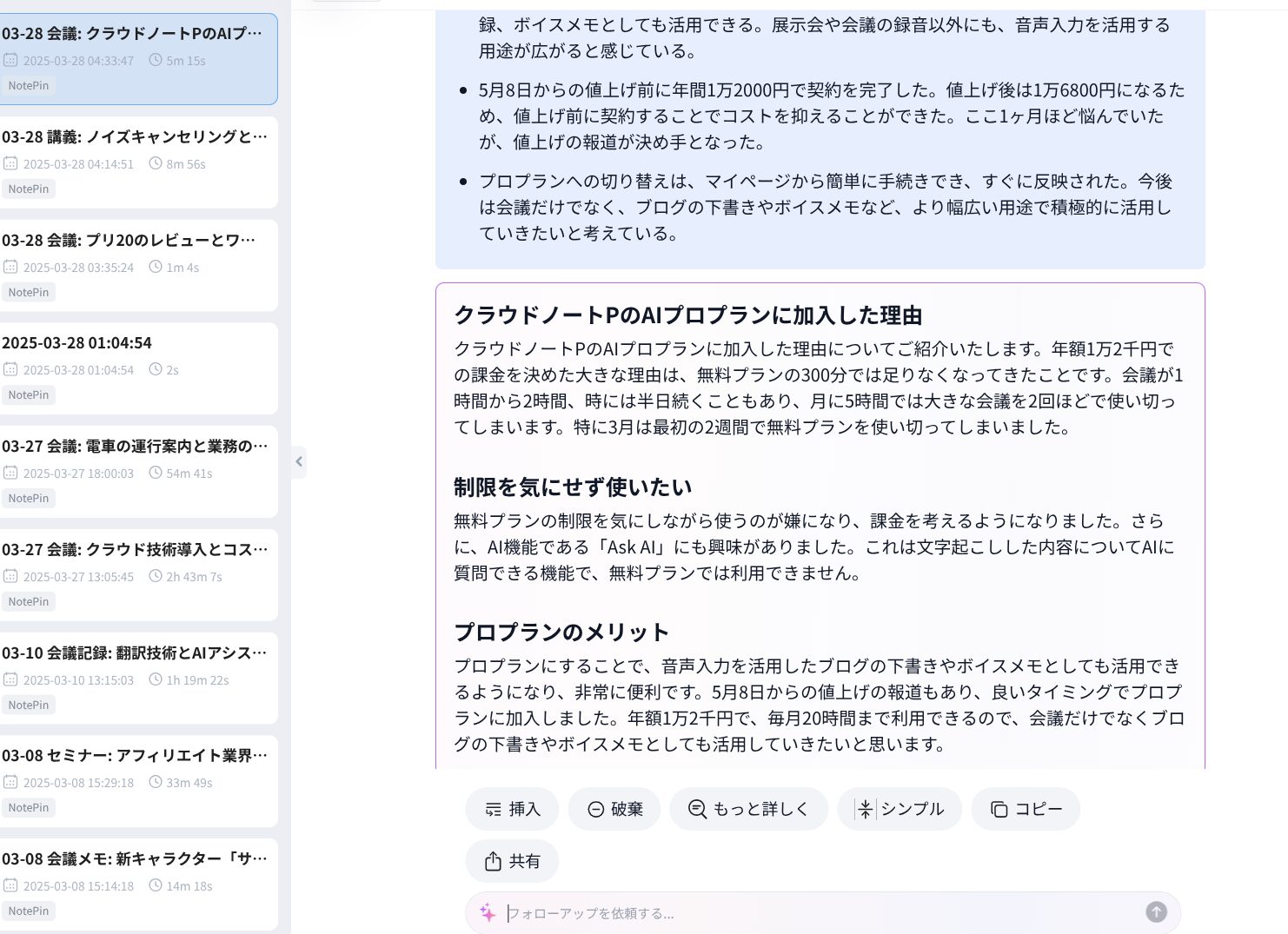
Task: Click calendar icon next to 2025-03-10 13:15:03
Action: [x=10, y=679]
